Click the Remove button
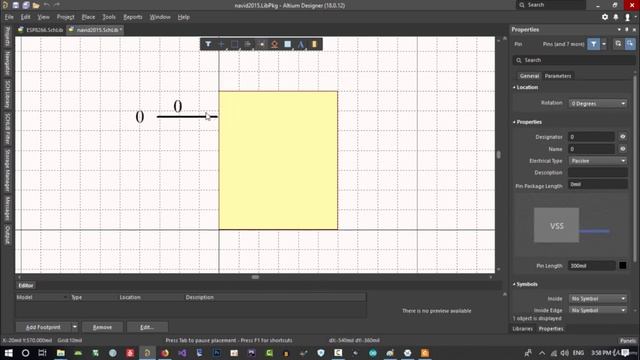Screen dimensions: 640x360 pos(102,327)
